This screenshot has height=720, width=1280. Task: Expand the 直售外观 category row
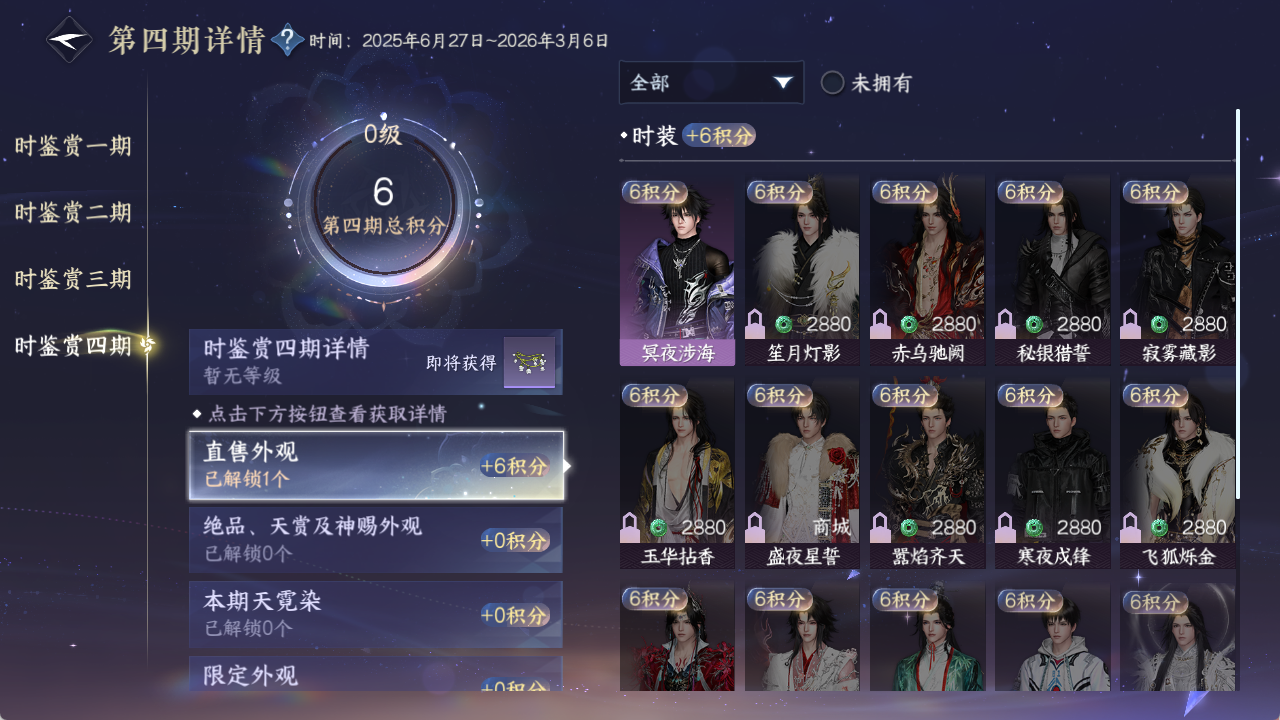[376, 465]
